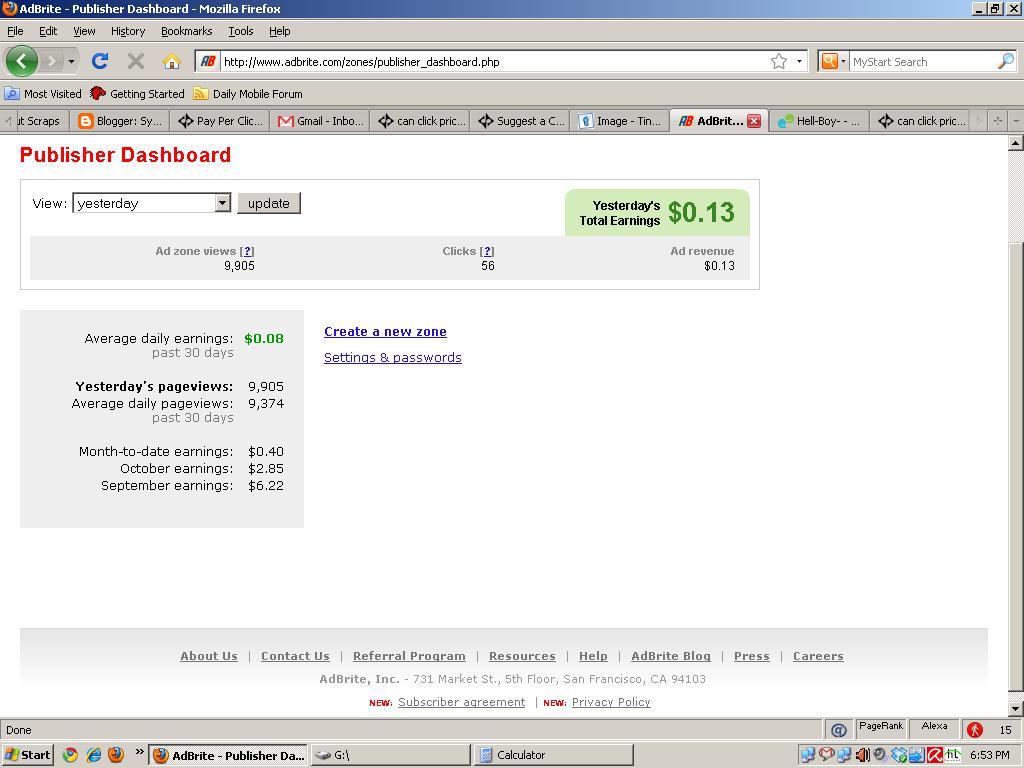Switch to the Blogger tab
Viewport: 1024px width, 768px height.
(120, 121)
